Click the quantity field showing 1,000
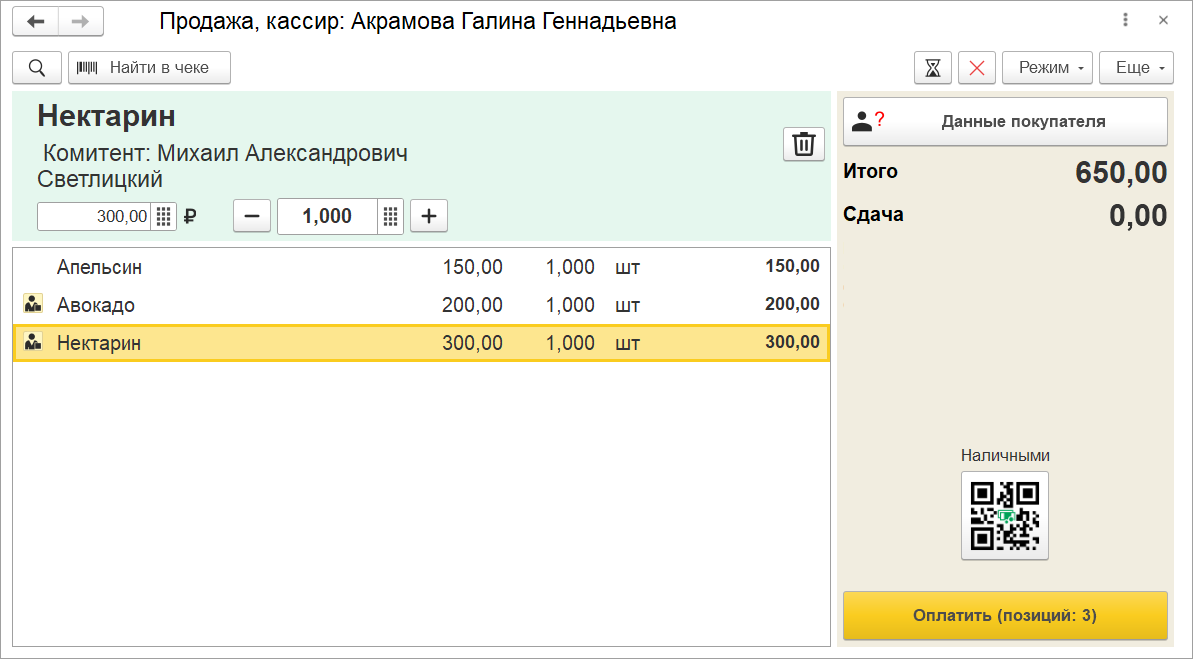 (x=327, y=216)
